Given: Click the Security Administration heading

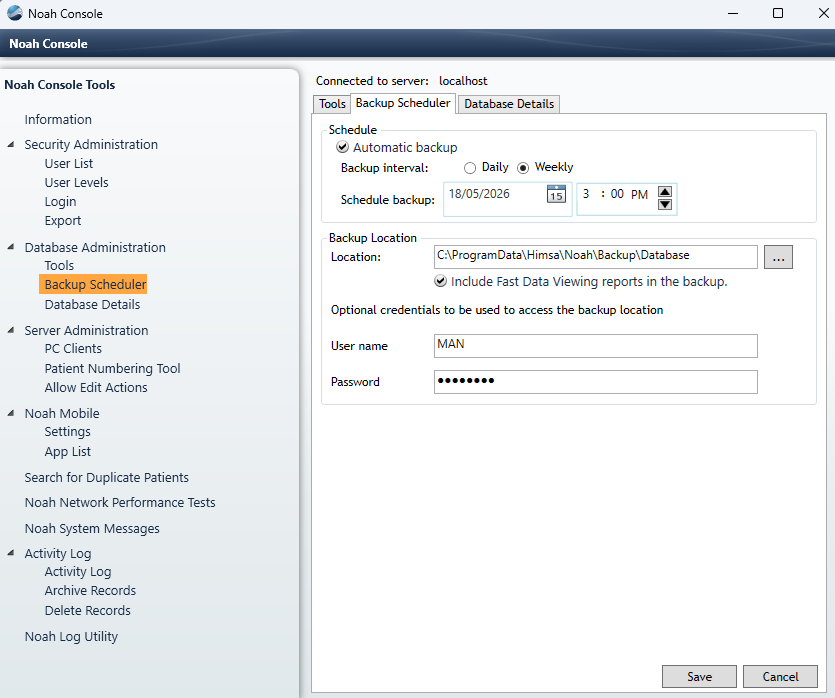Looking at the screenshot, I should 91,144.
